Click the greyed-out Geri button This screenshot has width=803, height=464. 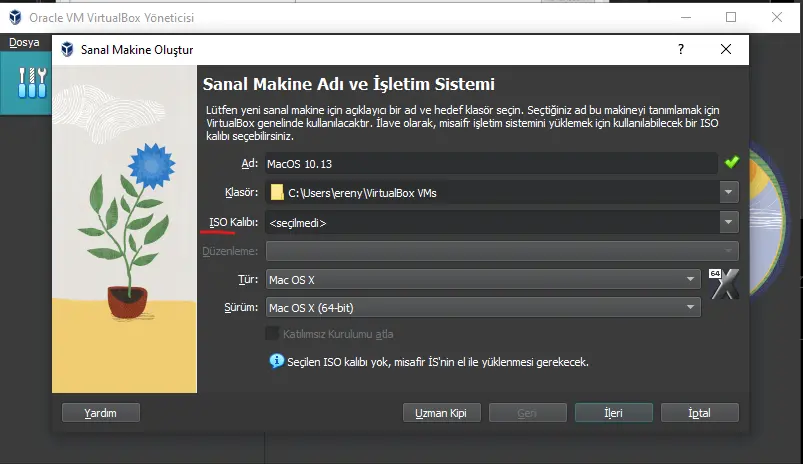click(527, 413)
